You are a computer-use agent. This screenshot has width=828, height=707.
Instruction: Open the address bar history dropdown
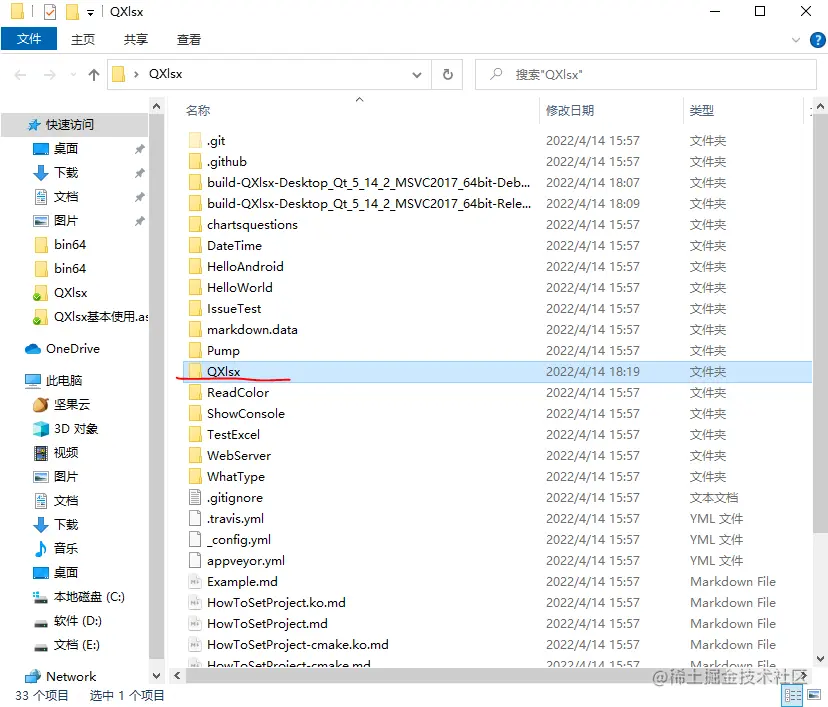point(417,75)
